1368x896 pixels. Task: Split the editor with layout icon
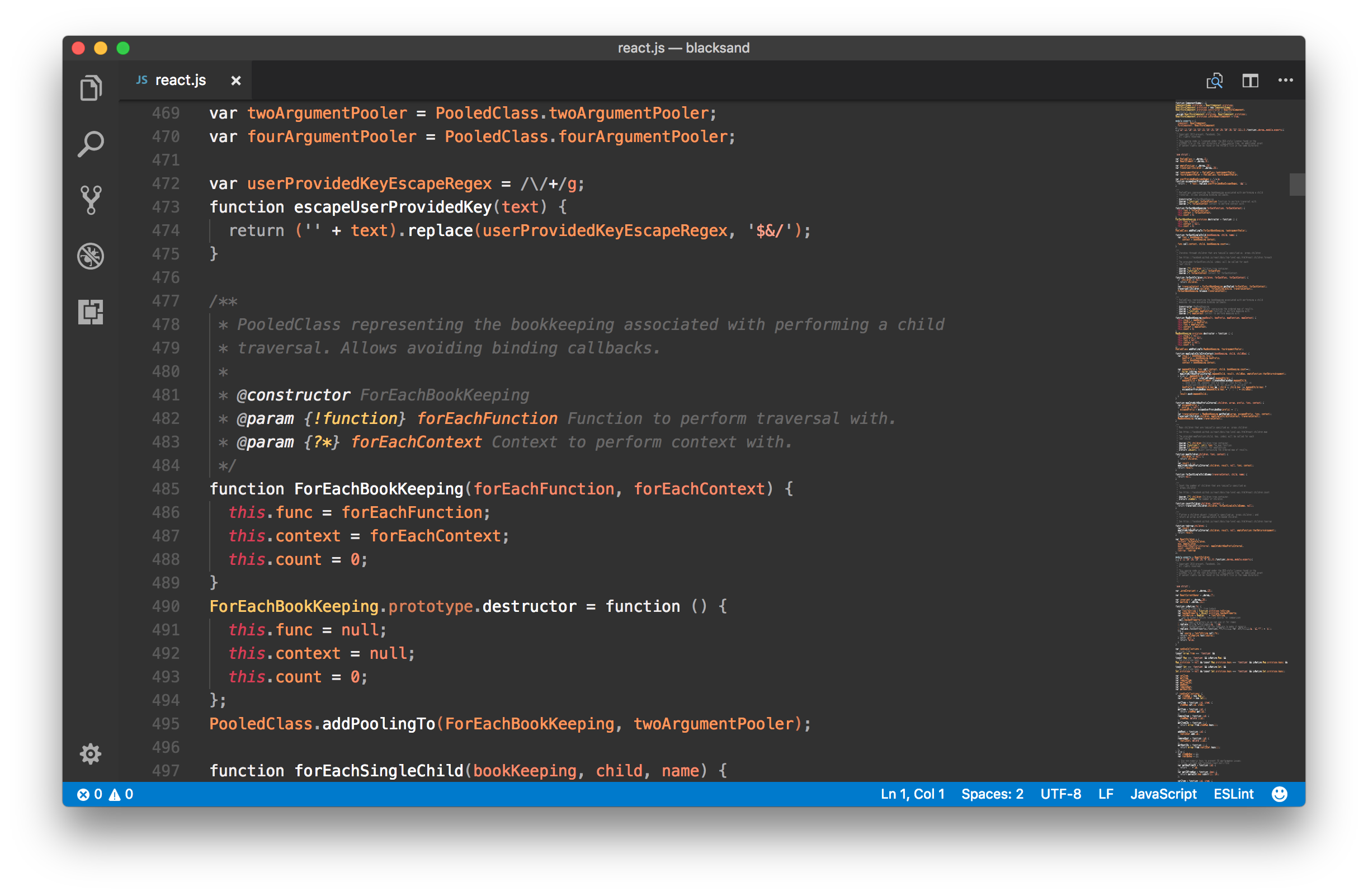(x=1249, y=81)
